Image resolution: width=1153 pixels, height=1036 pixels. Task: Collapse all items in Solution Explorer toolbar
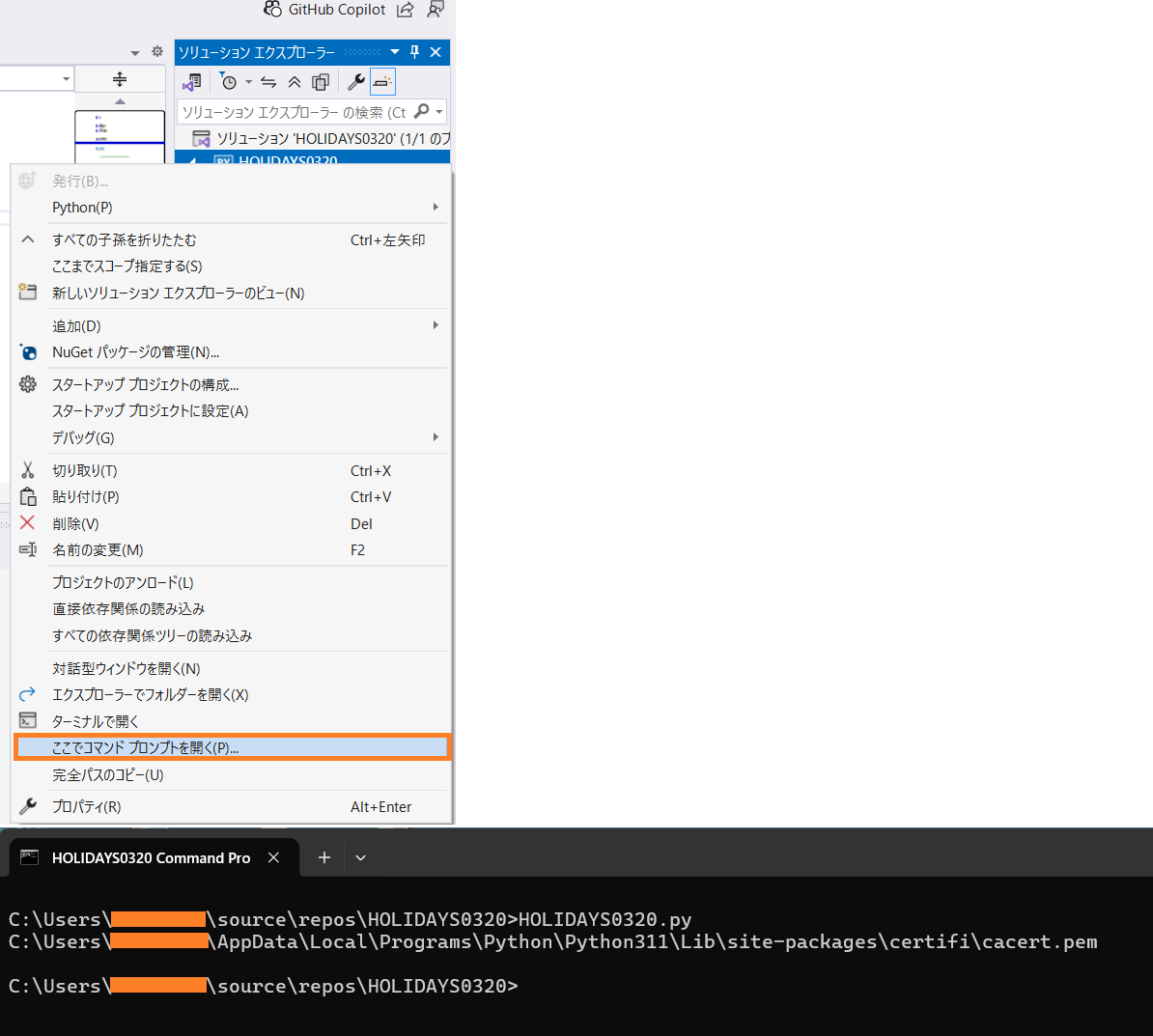pos(295,82)
